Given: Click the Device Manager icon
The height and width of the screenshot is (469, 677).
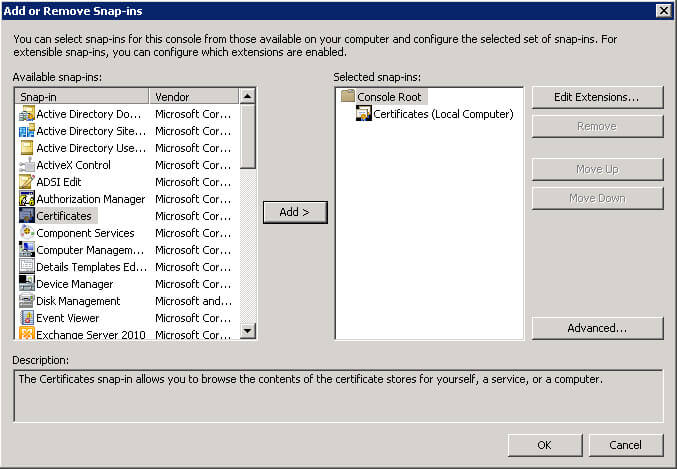Looking at the screenshot, I should click(x=27, y=284).
